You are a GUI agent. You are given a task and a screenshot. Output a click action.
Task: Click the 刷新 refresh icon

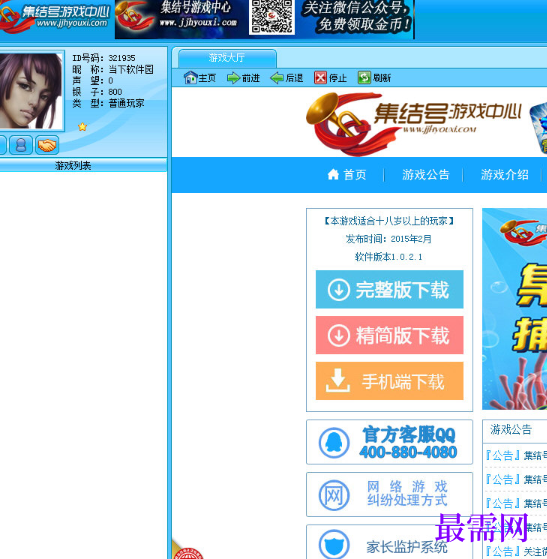364,77
